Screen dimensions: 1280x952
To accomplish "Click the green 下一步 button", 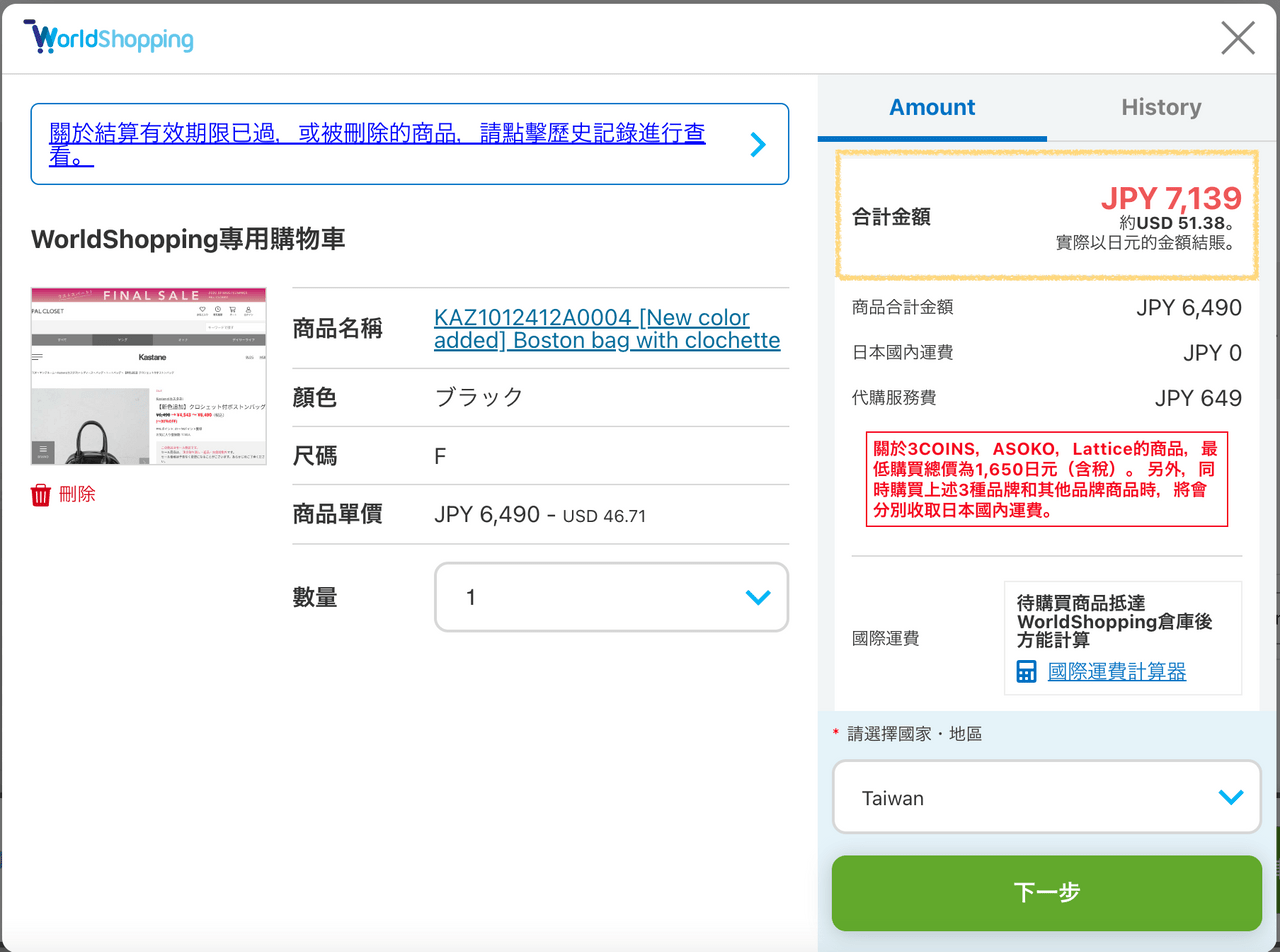I will point(1047,893).
